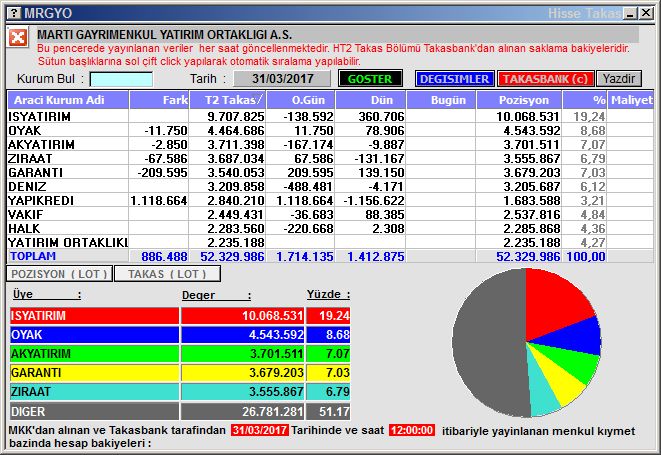Click total Fark value 886.488
Image resolution: width=661 pixels, height=455 pixels.
[x=164, y=256]
